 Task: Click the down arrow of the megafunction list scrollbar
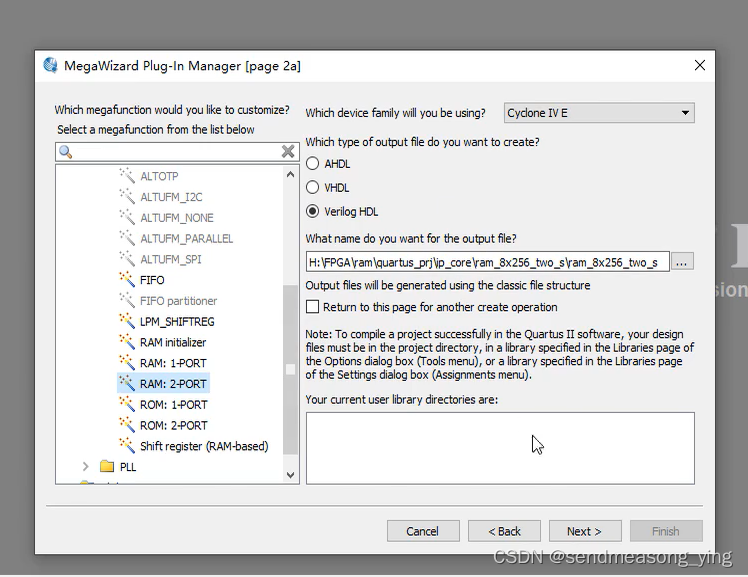point(290,475)
